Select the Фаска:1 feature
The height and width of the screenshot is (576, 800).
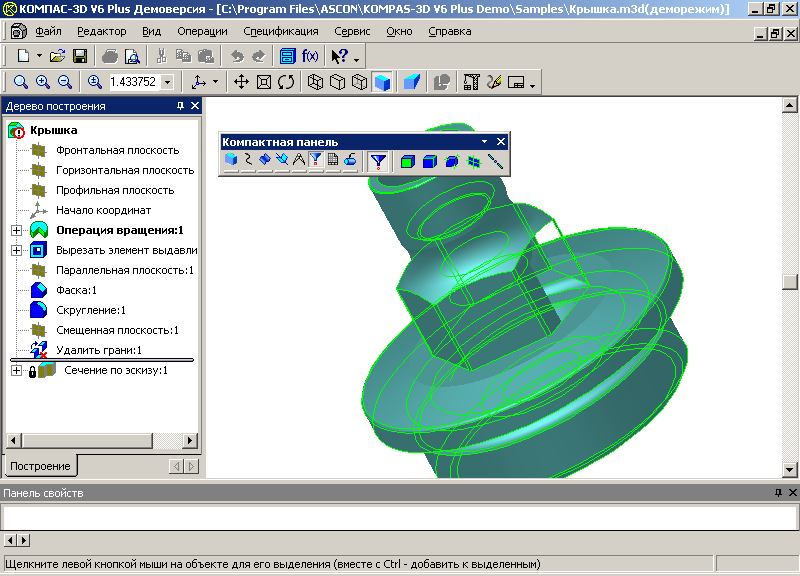click(x=77, y=290)
